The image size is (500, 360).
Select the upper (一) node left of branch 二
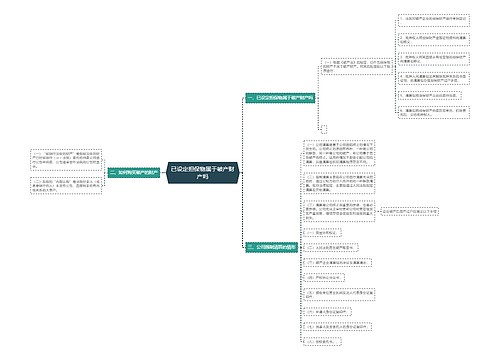66,160
